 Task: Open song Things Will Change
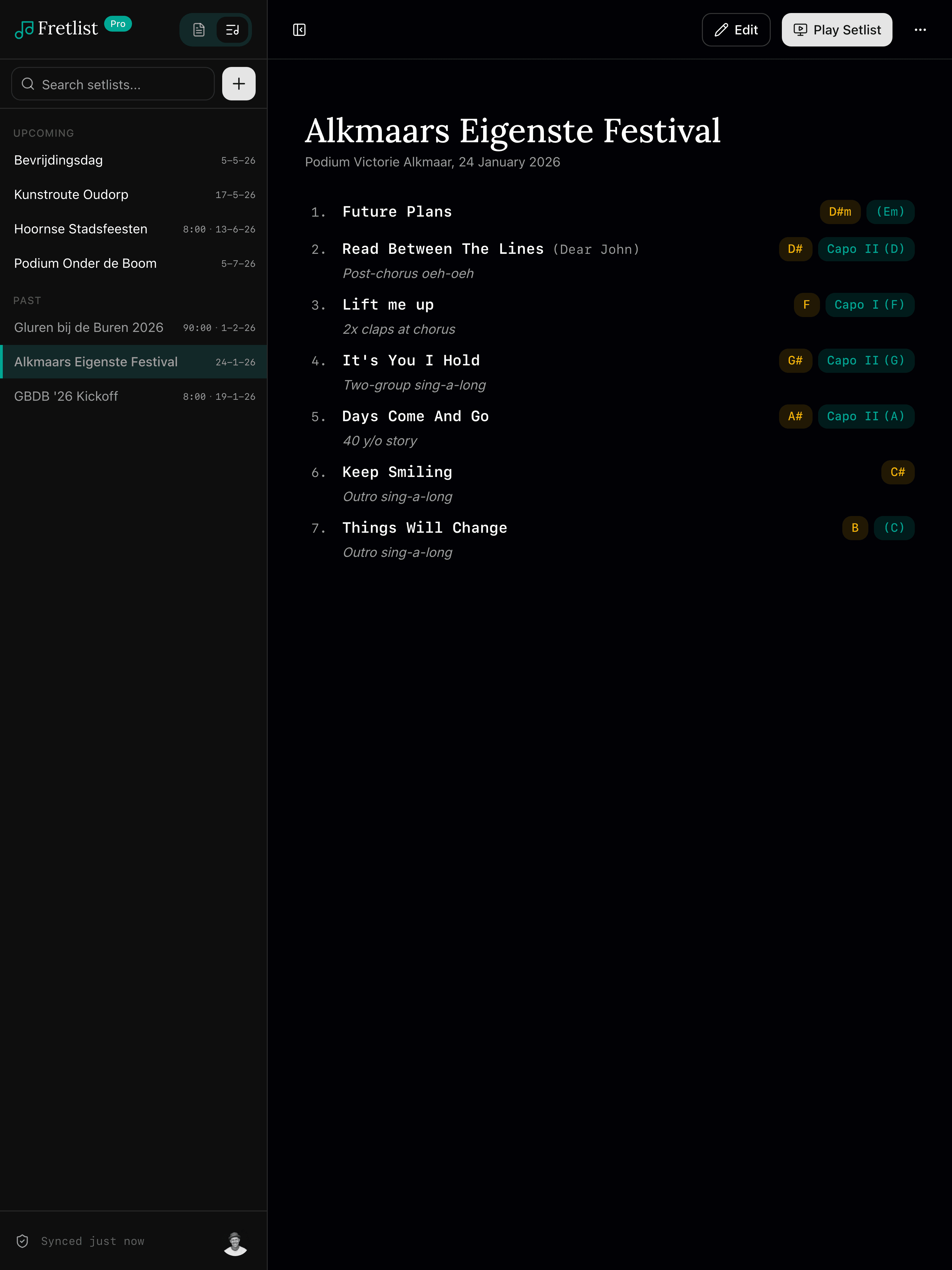point(424,528)
